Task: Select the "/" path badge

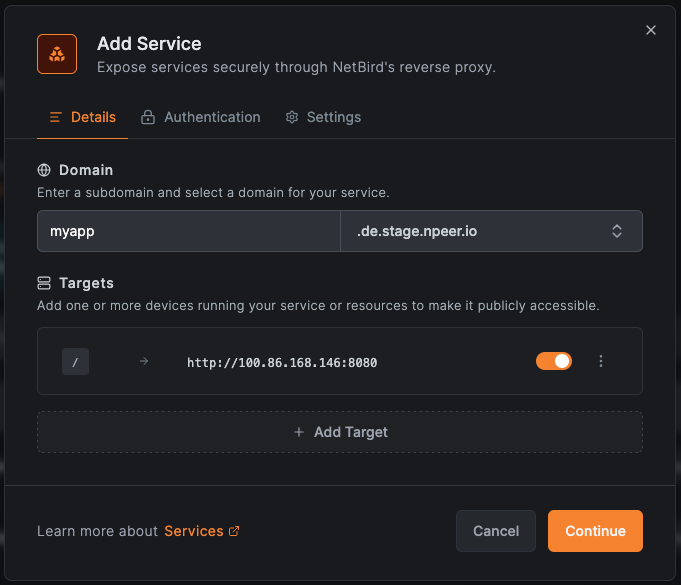Action: [x=76, y=361]
